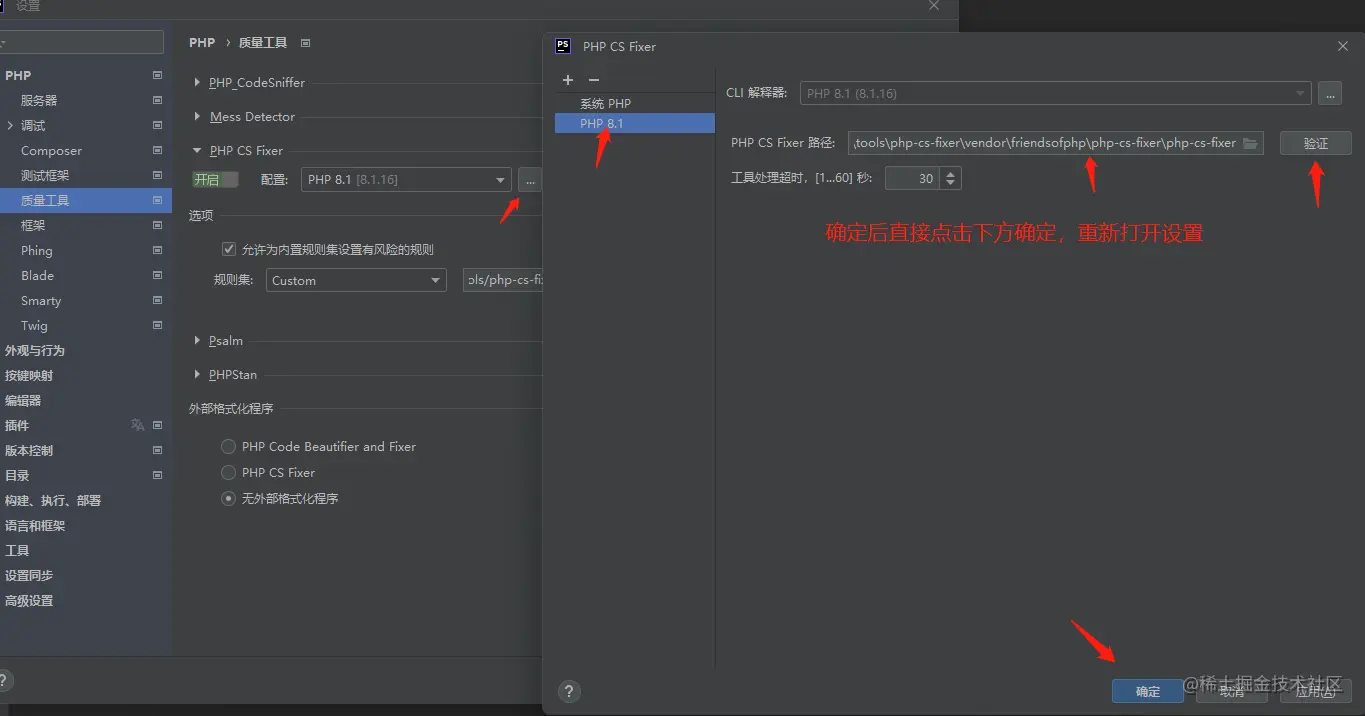Open the 按键映射 settings category
Image resolution: width=1365 pixels, height=716 pixels.
tap(29, 375)
